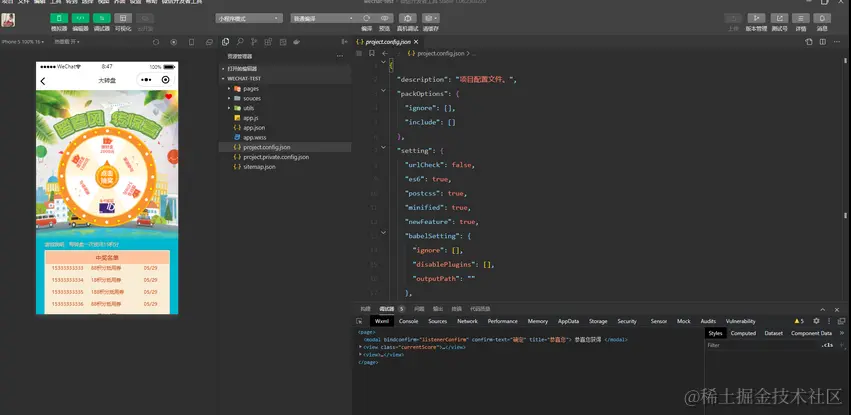Switch to the Vulnerability tab

pyautogui.click(x=741, y=321)
